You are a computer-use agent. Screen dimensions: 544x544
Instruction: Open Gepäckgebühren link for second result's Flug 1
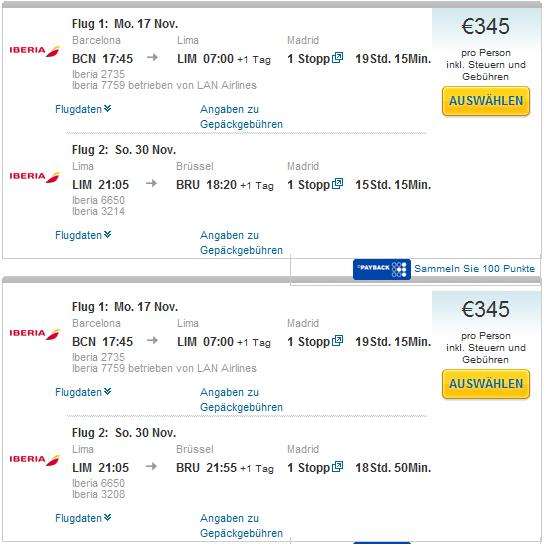pos(241,400)
